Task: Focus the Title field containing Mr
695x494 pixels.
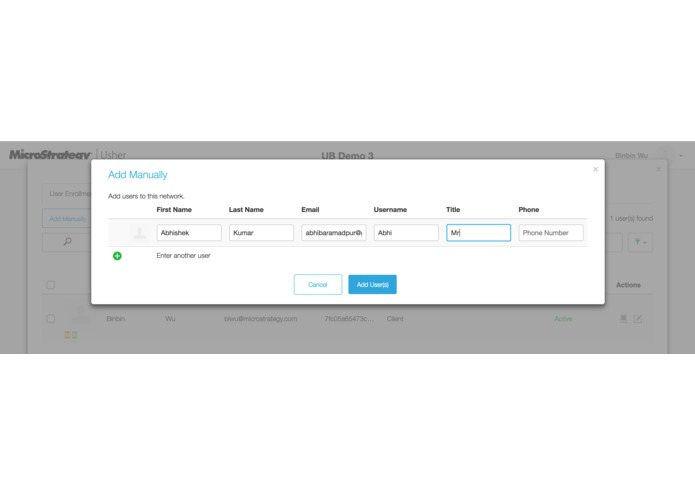Action: point(479,233)
